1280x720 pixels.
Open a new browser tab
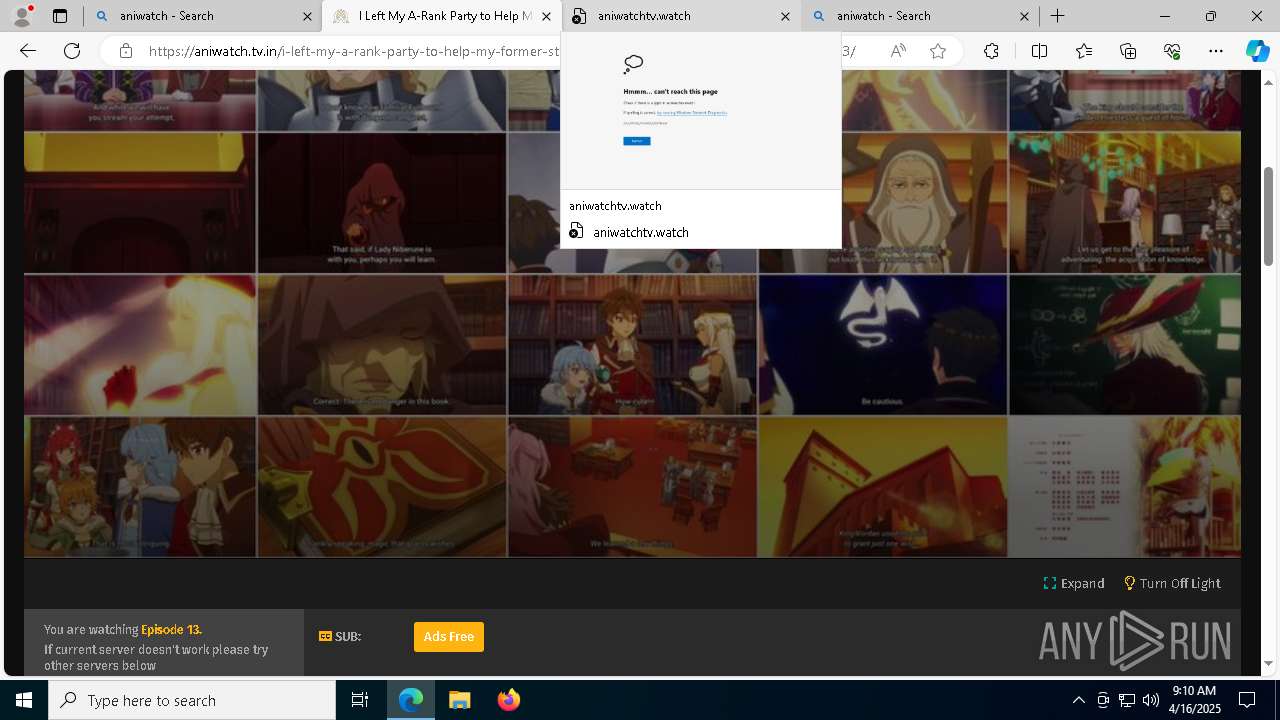[x=1057, y=16]
